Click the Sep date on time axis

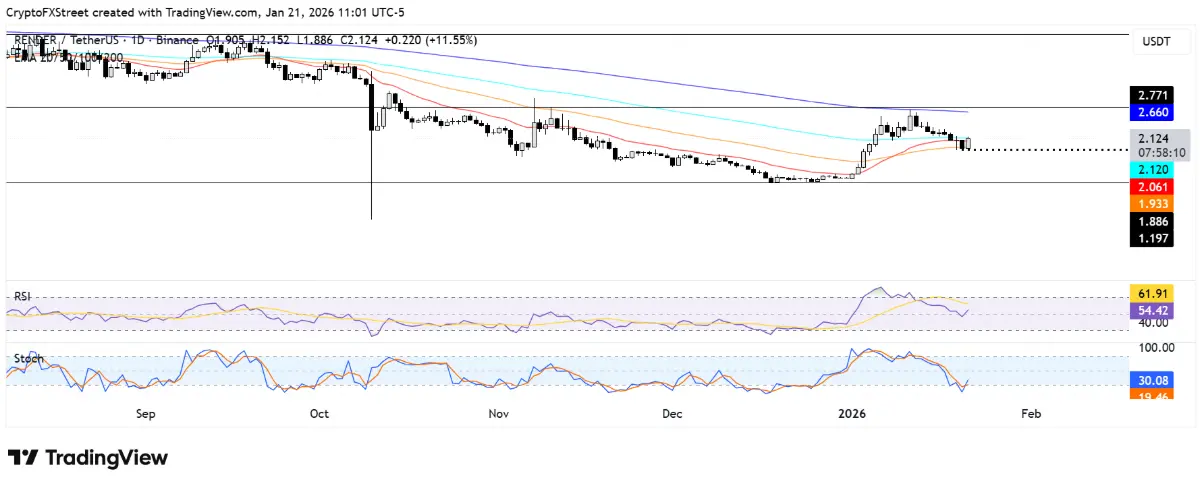[145, 413]
